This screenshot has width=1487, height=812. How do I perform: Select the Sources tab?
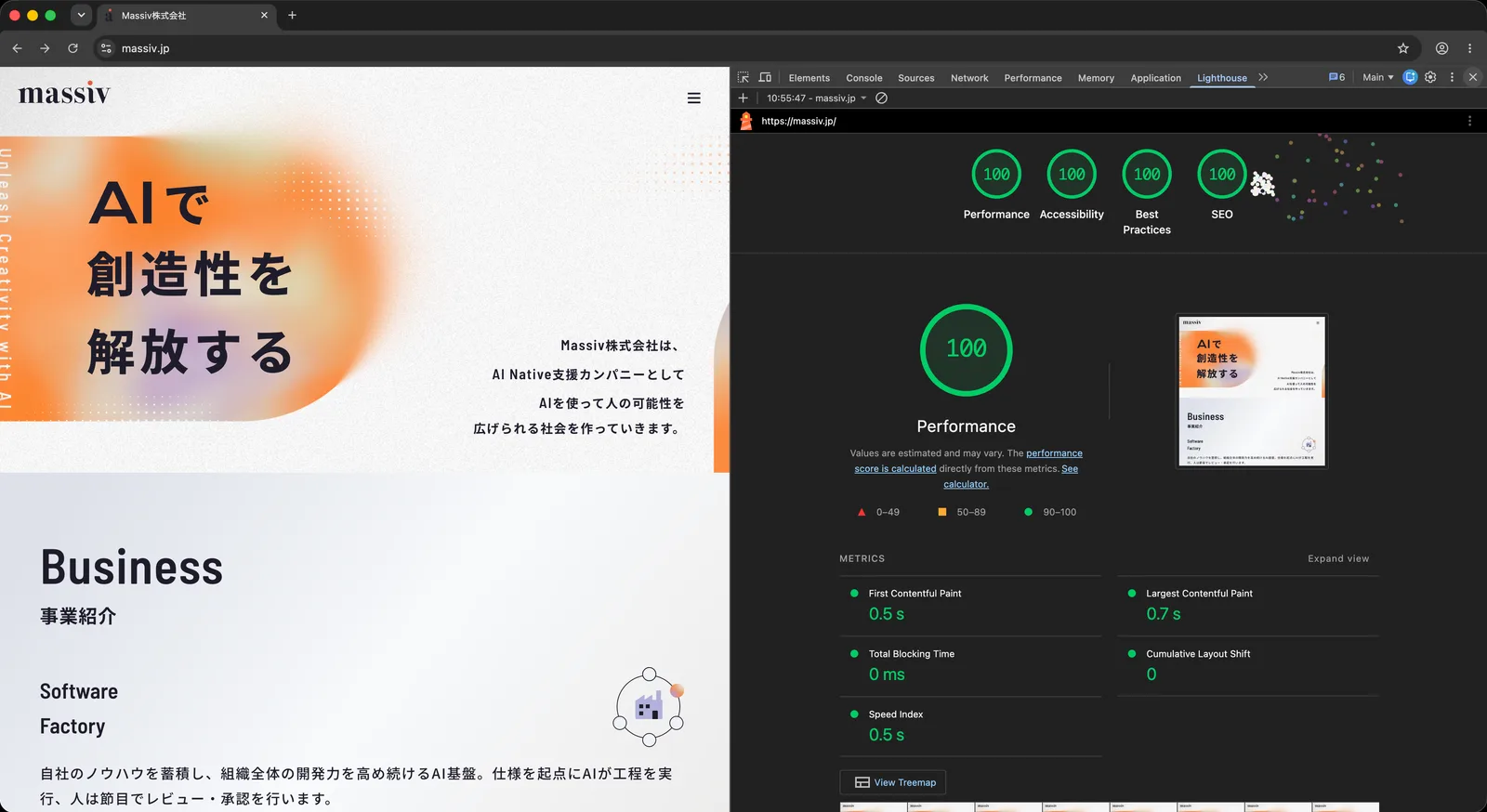point(915,78)
